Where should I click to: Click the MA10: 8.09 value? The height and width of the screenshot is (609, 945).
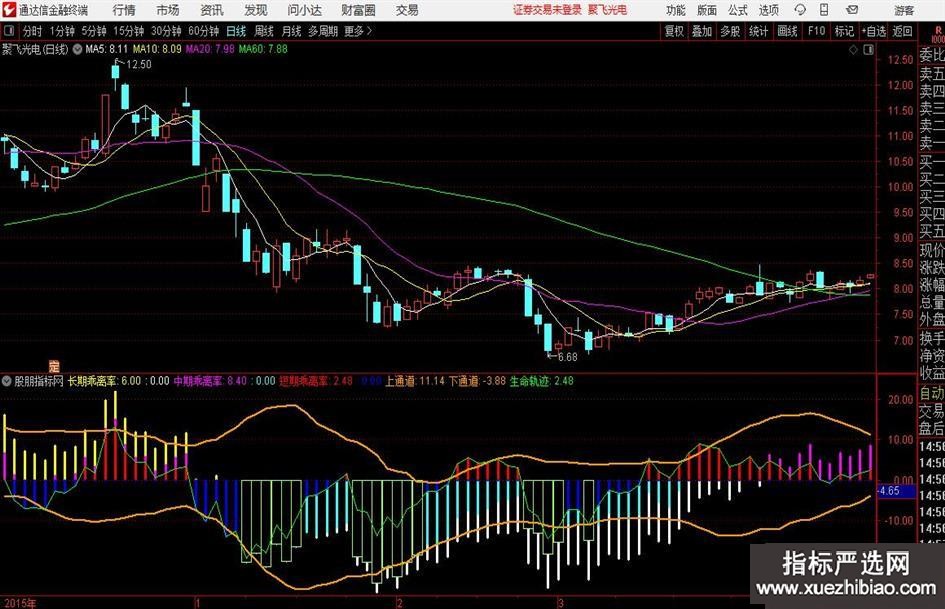pos(157,49)
